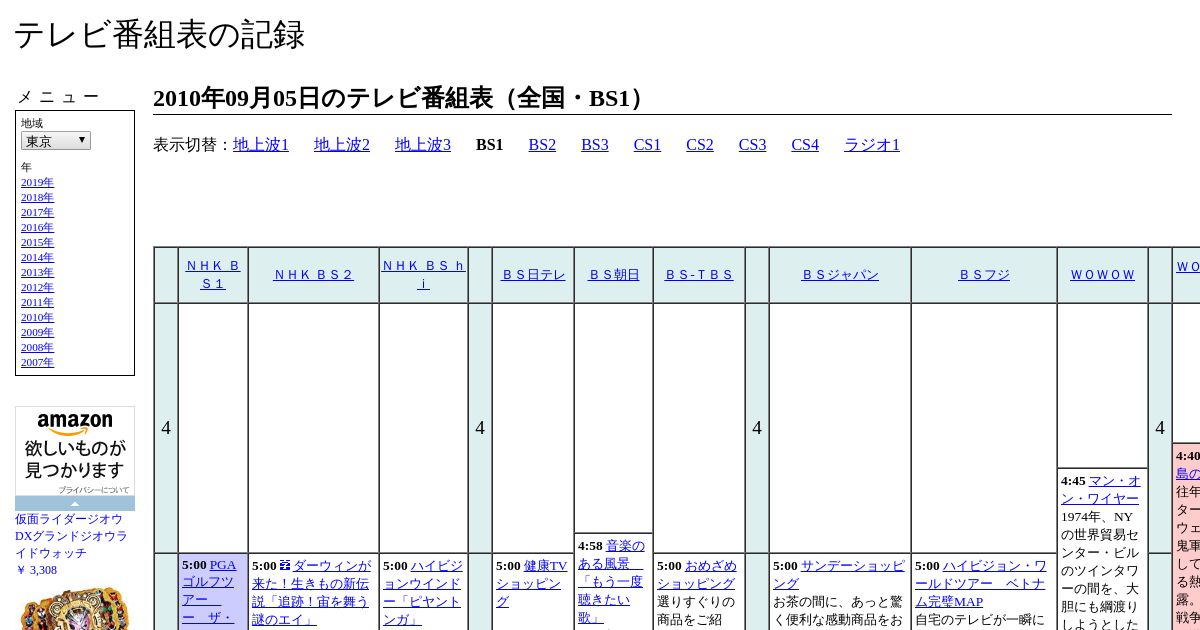
Task: Switch to the ラジオ1 listing
Action: 872,145
